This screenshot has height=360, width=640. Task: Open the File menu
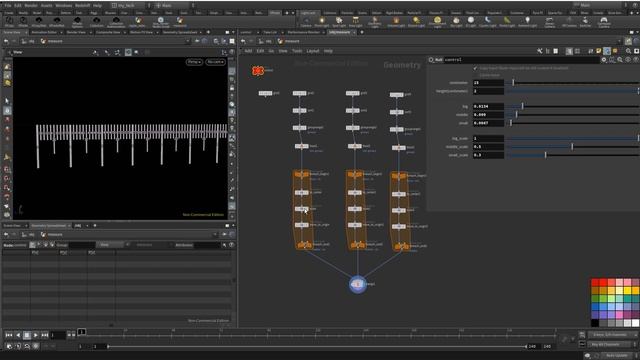tap(8, 5)
